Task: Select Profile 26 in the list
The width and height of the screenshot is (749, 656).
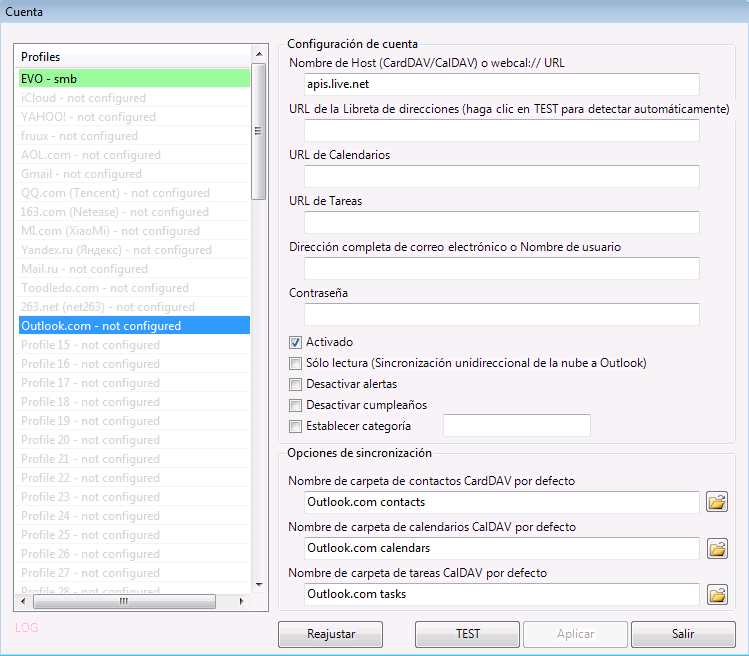Action: (x=134, y=554)
